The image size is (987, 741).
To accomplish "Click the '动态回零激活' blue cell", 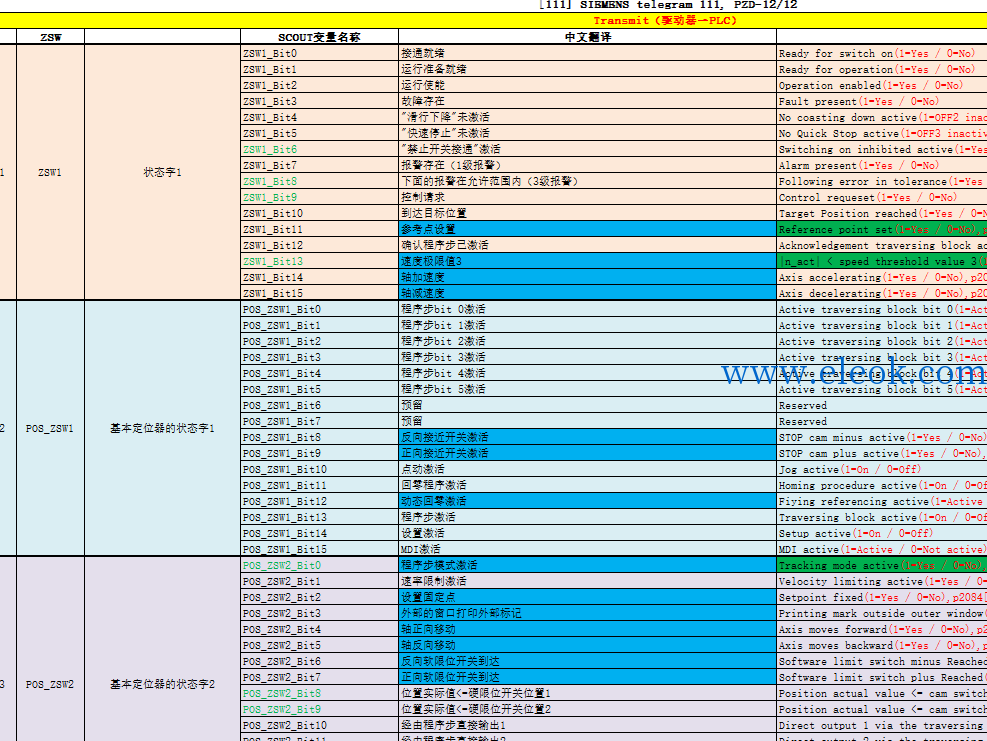I will (x=587, y=501).
